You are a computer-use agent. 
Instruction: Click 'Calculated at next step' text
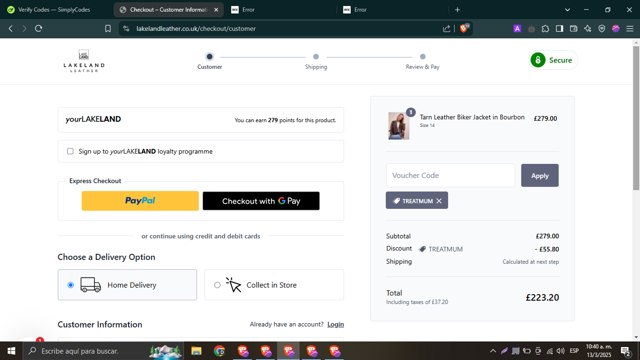[531, 262]
